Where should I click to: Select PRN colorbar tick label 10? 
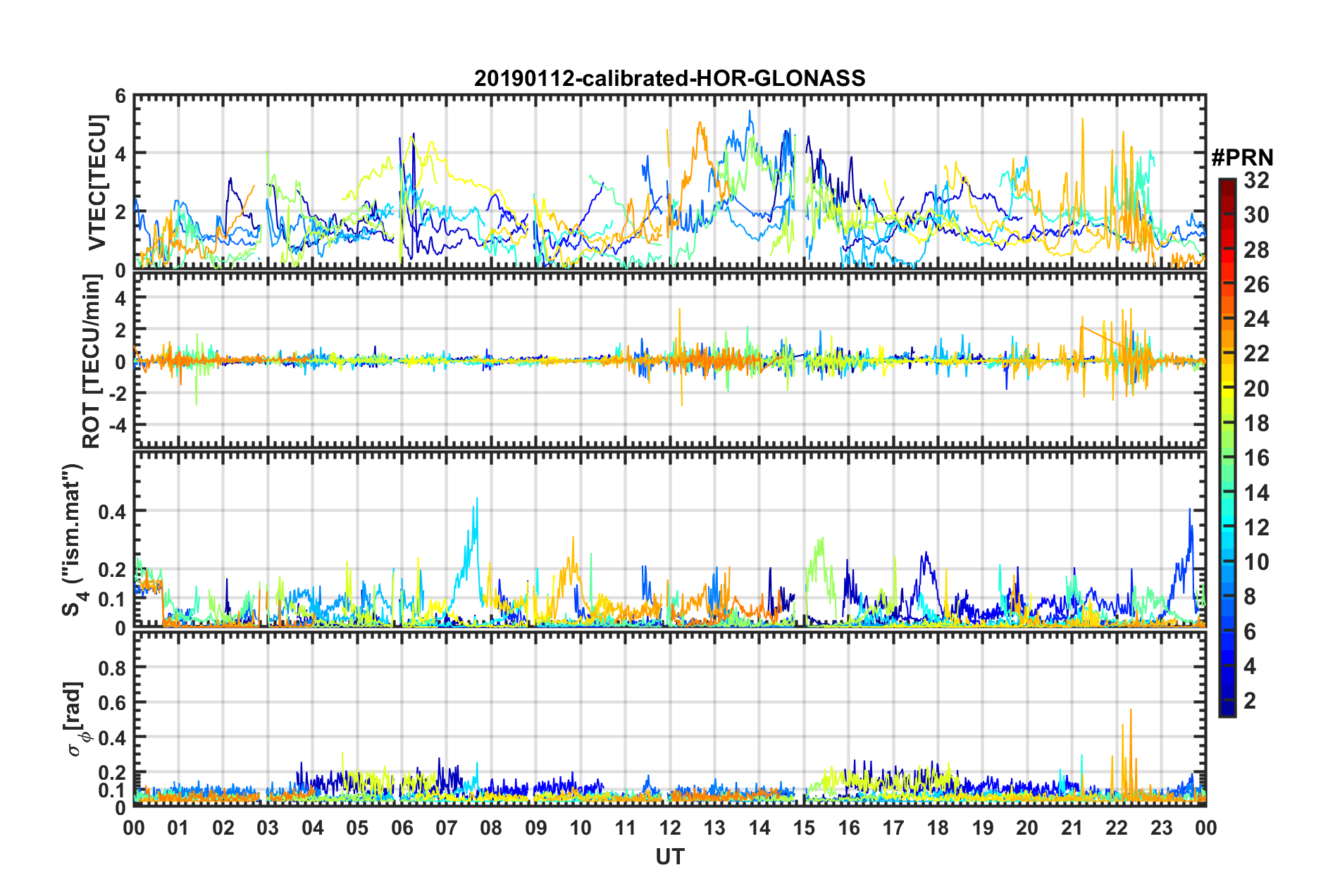click(1256, 562)
